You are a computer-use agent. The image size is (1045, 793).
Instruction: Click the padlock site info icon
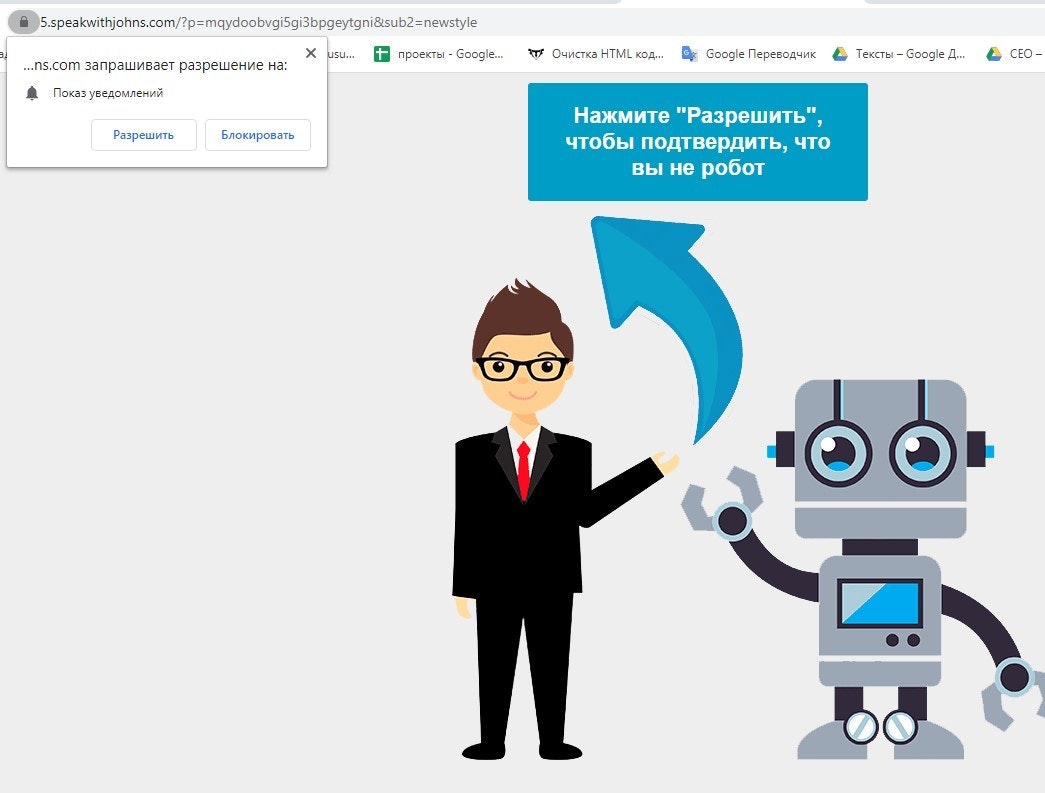tap(24, 21)
